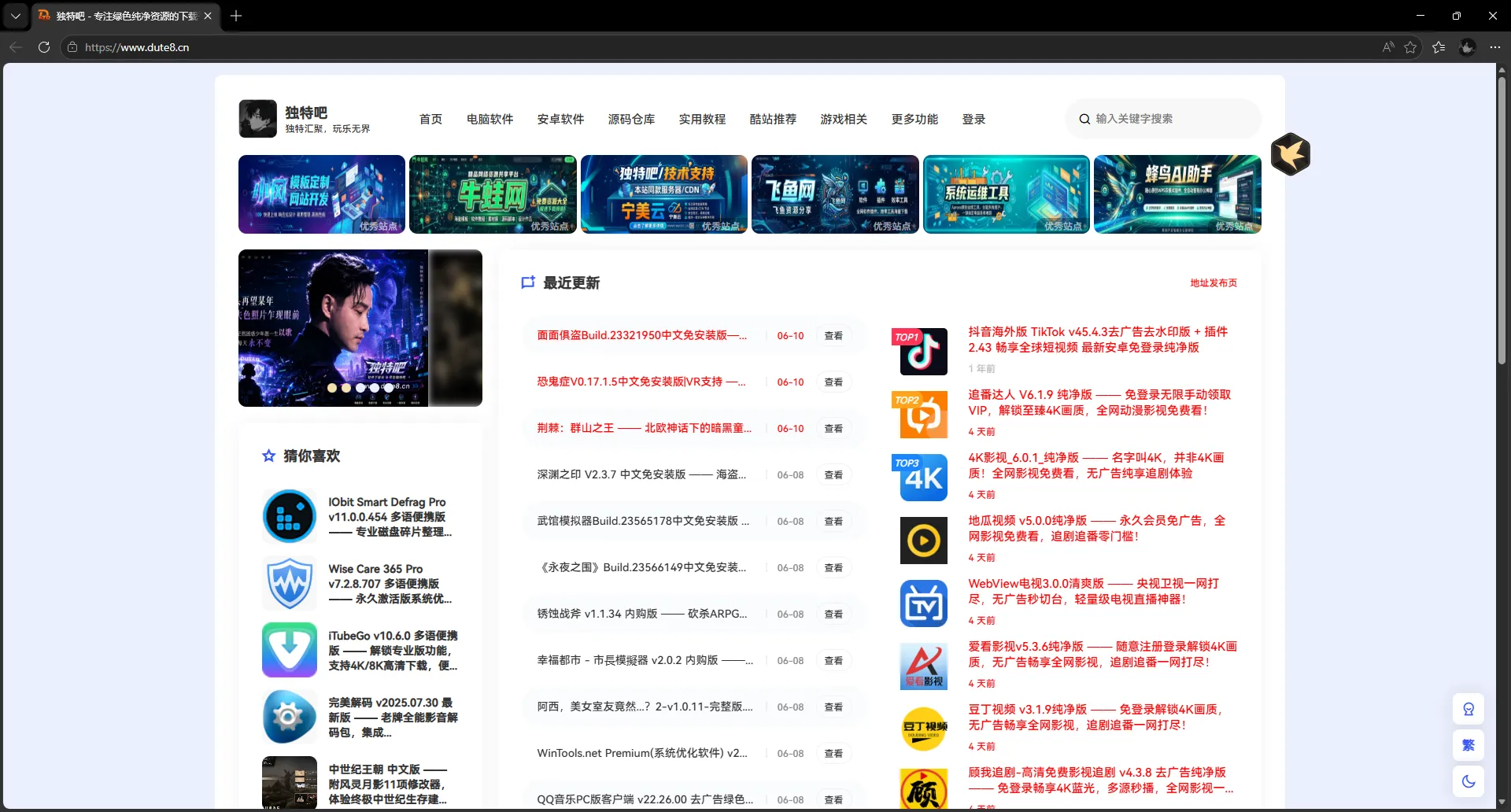Add this page to browser favorites star
This screenshot has height=812, width=1511.
1410,47
